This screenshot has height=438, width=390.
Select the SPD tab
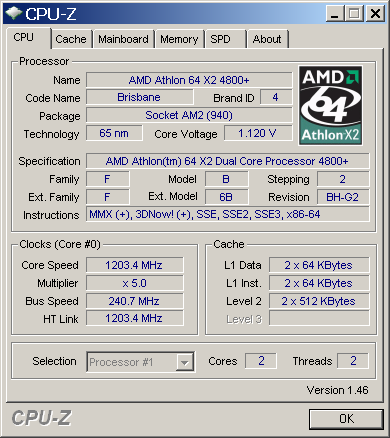[x=225, y=39]
